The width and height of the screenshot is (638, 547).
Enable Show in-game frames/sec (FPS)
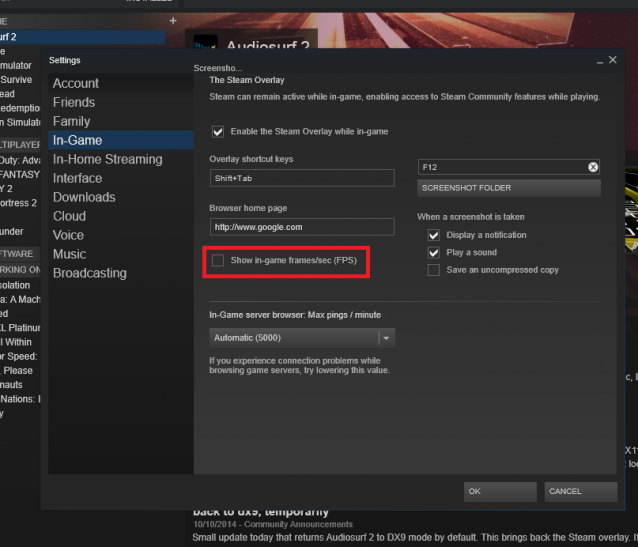(218, 260)
